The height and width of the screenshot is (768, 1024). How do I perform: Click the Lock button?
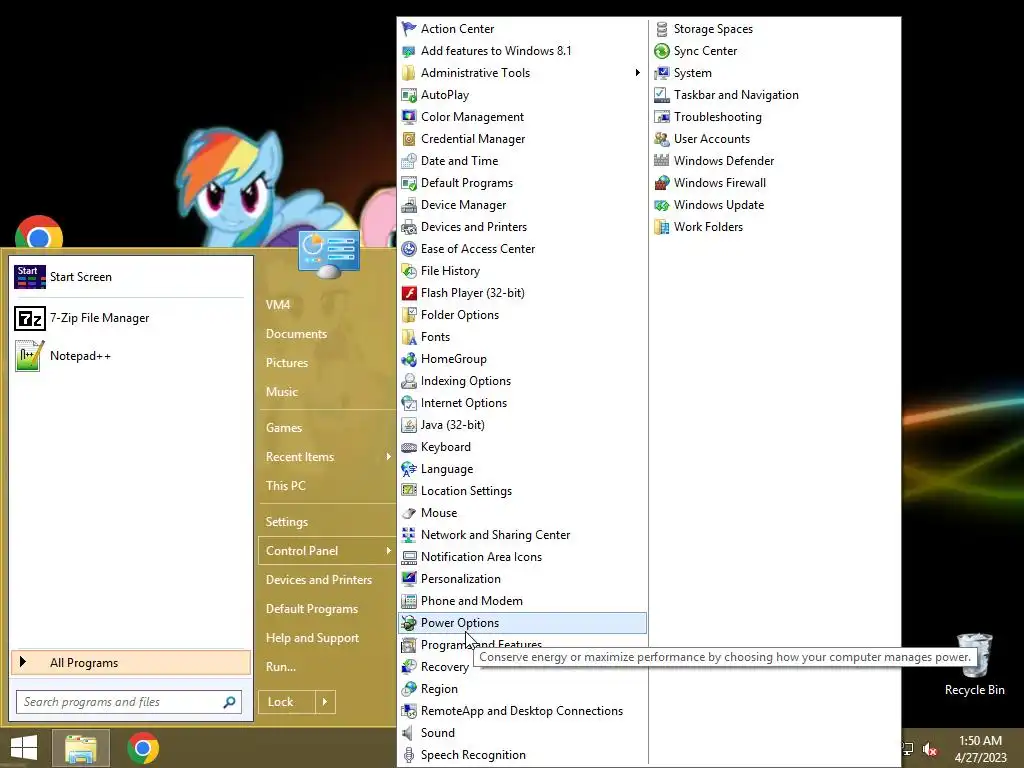tap(287, 702)
